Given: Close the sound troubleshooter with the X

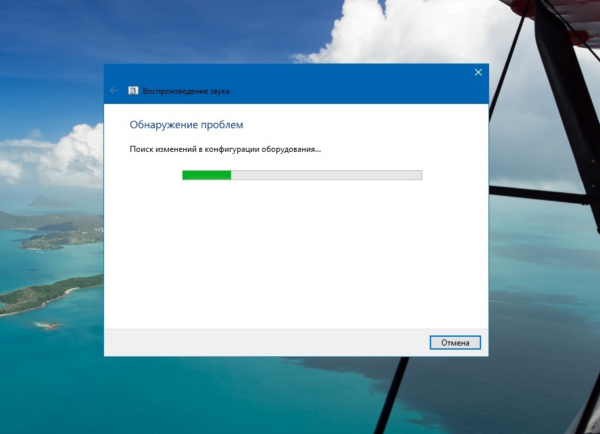Looking at the screenshot, I should (478, 73).
